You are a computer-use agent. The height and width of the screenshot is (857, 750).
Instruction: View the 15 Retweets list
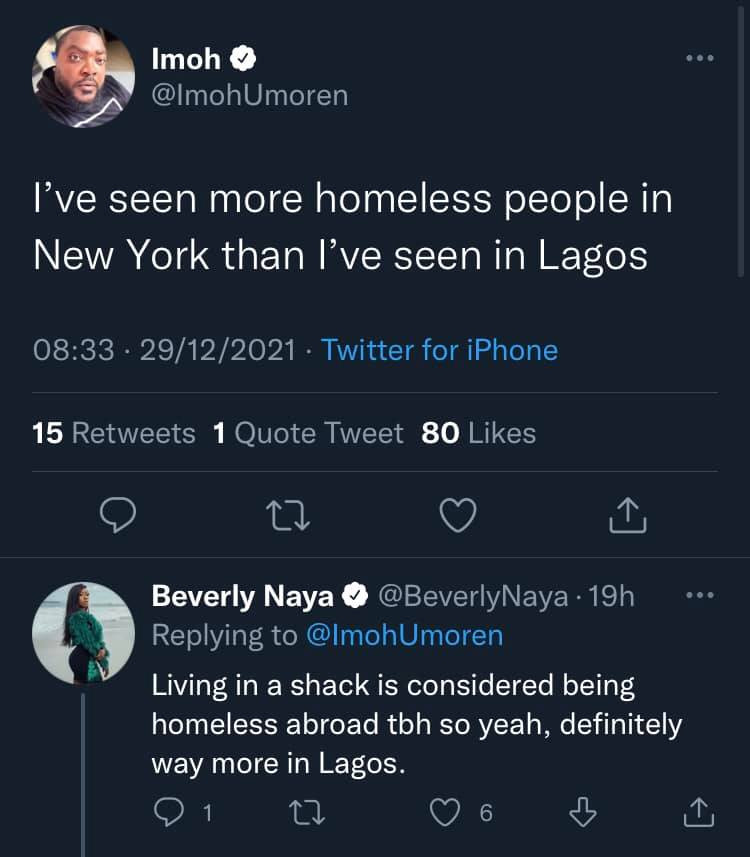pyautogui.click(x=114, y=433)
